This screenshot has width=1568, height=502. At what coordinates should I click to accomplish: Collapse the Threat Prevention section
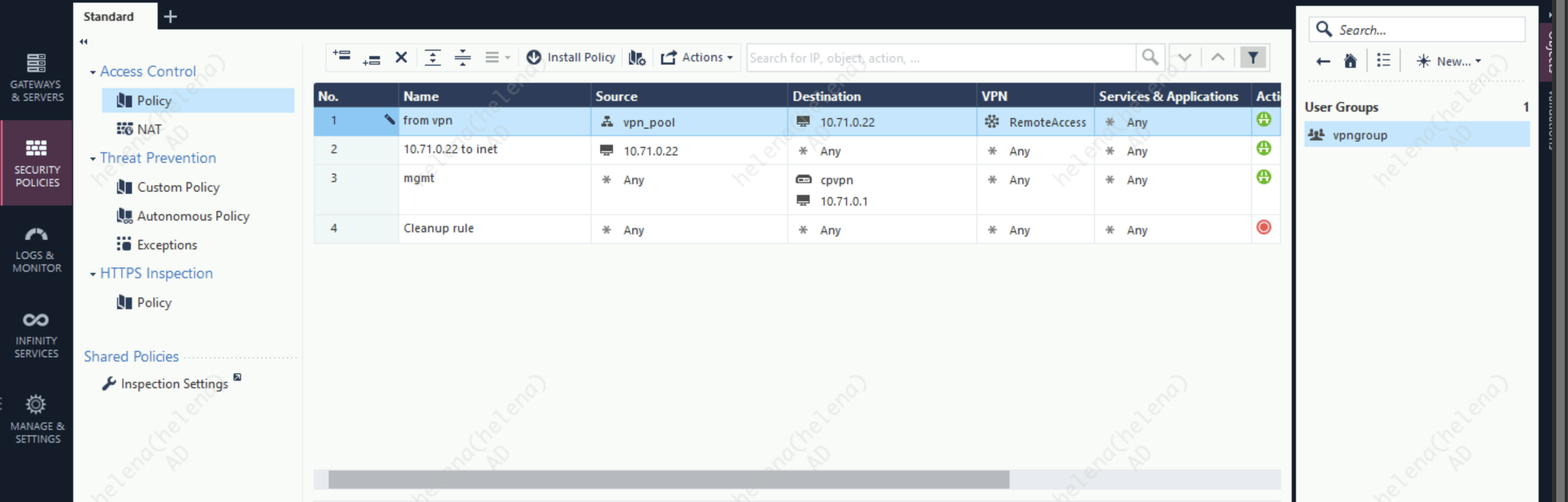pos(92,159)
